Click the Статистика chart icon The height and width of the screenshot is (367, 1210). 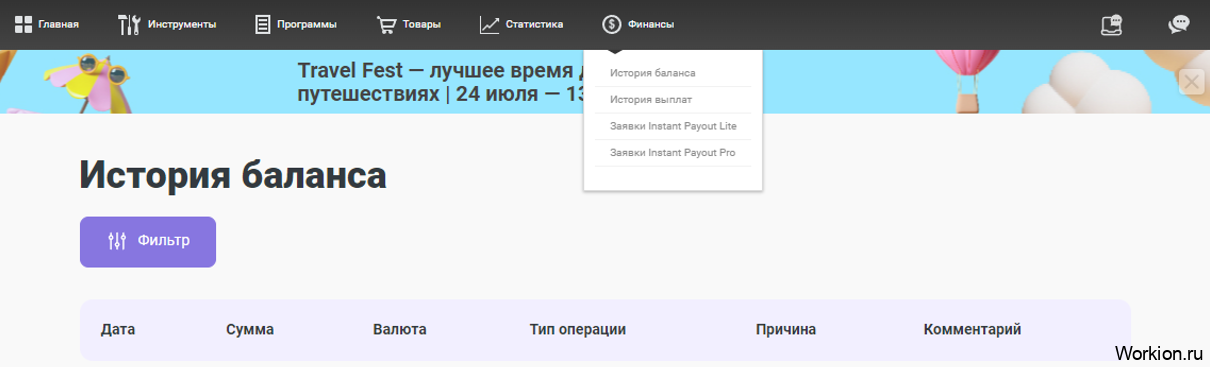489,24
